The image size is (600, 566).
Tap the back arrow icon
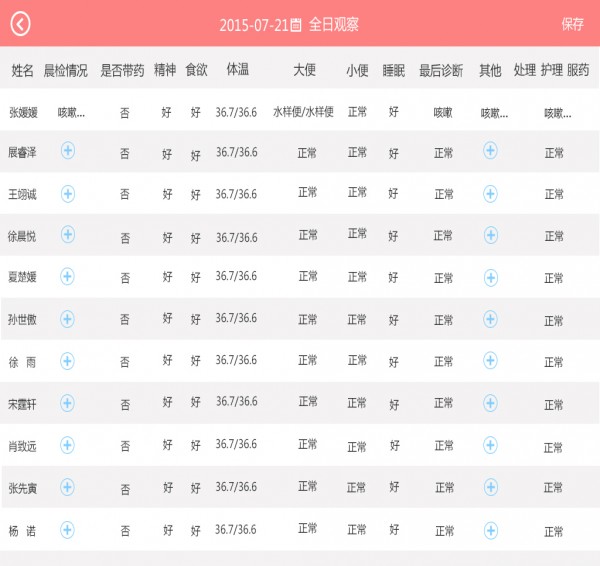(21, 24)
